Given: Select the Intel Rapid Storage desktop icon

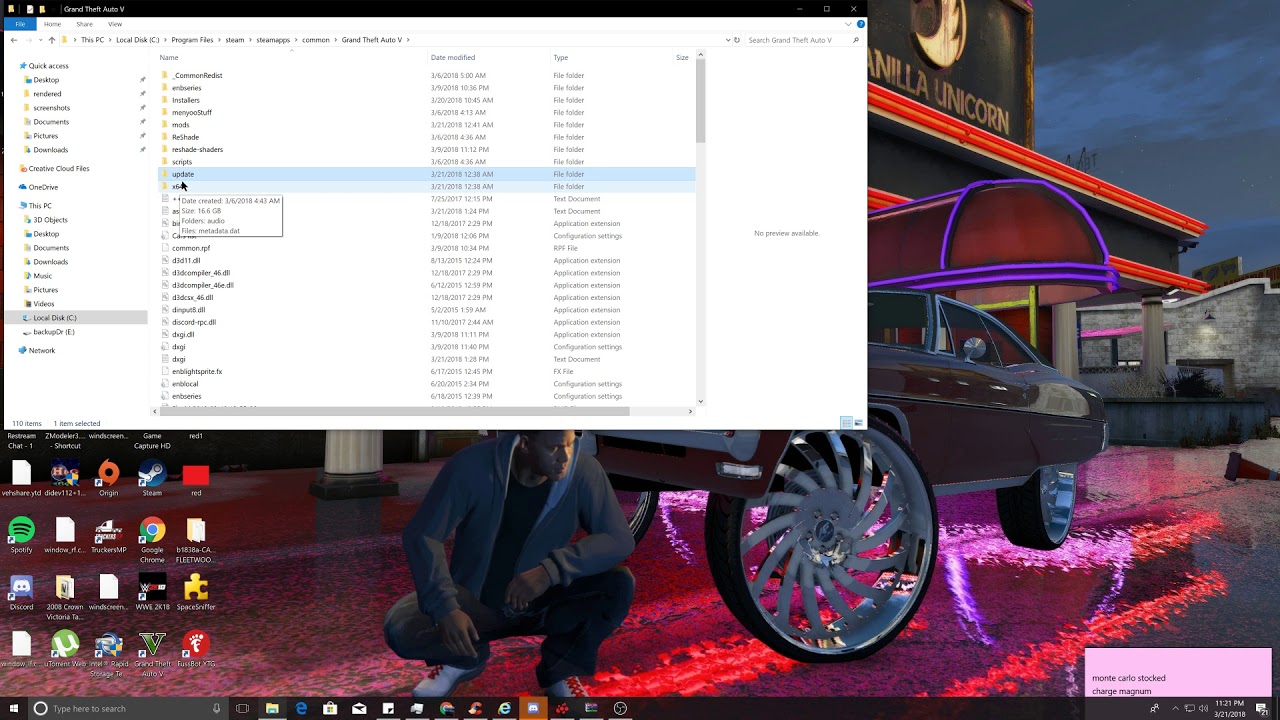Looking at the screenshot, I should click(108, 654).
